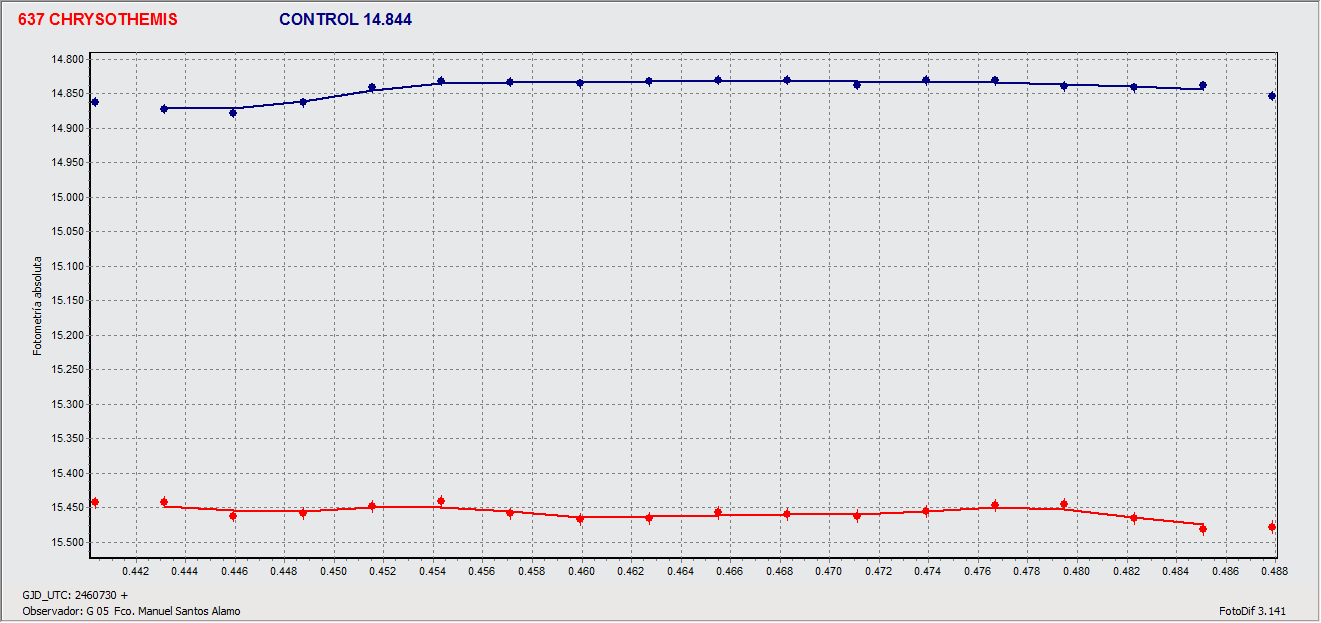Click the x-axis tick label 0.452

(x=383, y=572)
